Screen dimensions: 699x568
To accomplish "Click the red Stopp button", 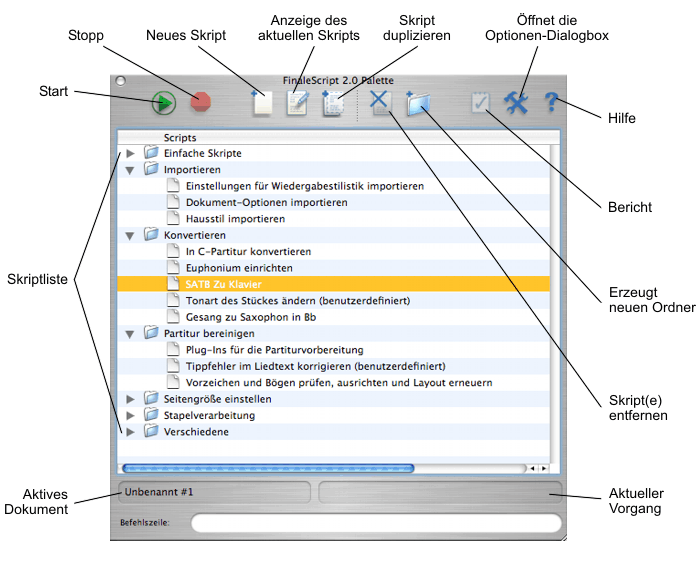I will (x=201, y=102).
